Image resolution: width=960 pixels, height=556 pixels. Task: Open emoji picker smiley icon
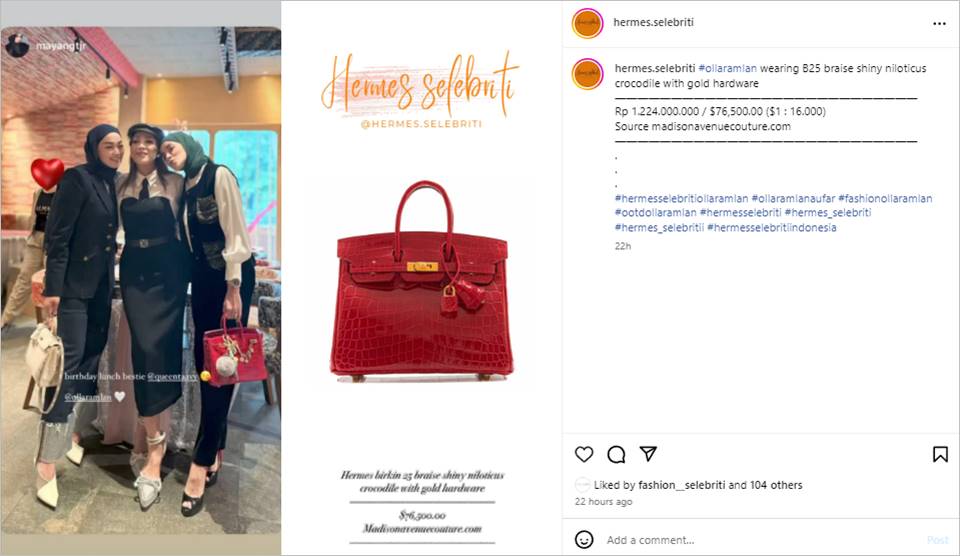pyautogui.click(x=584, y=539)
